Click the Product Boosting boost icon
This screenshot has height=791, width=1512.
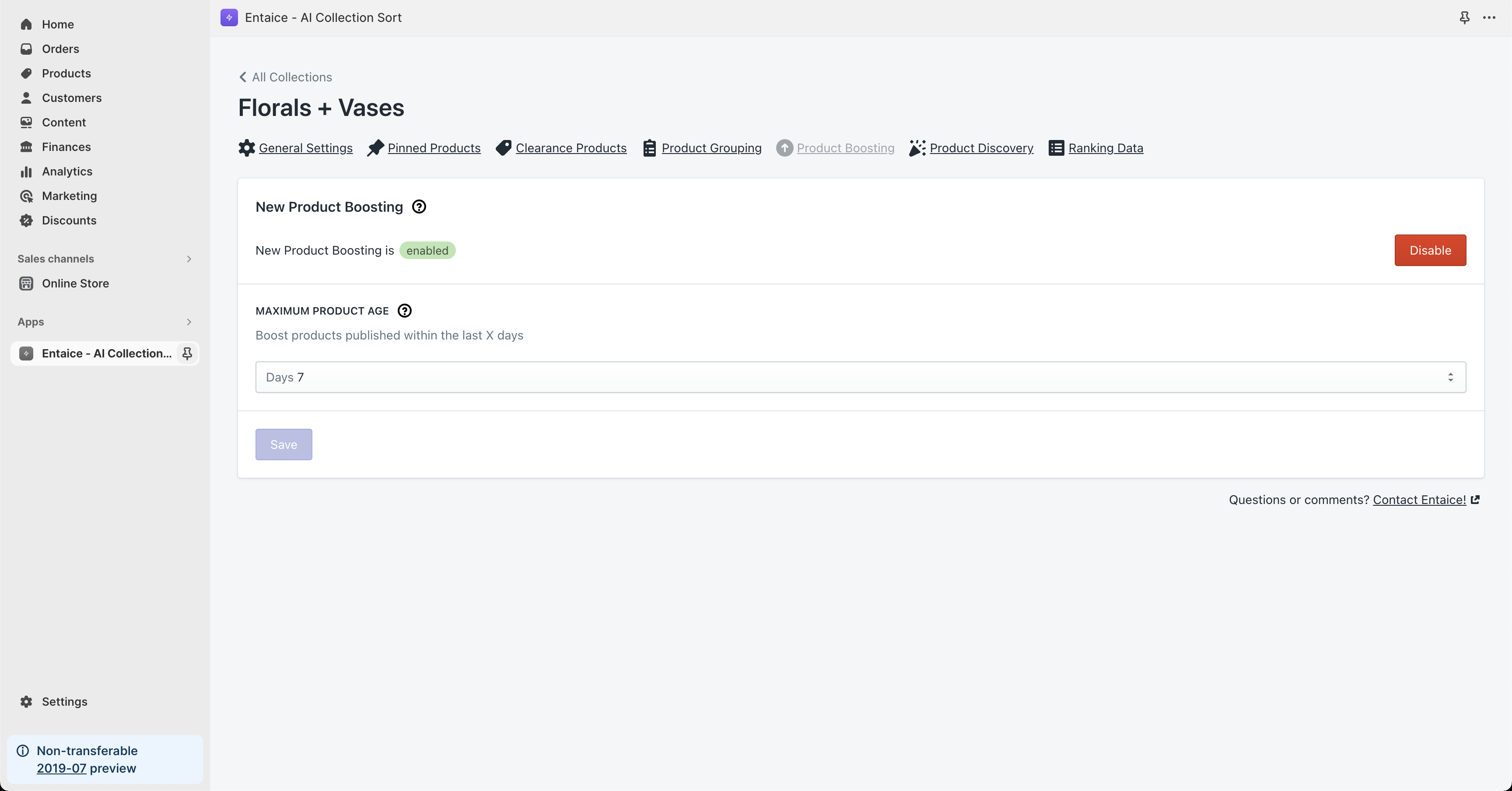point(784,148)
